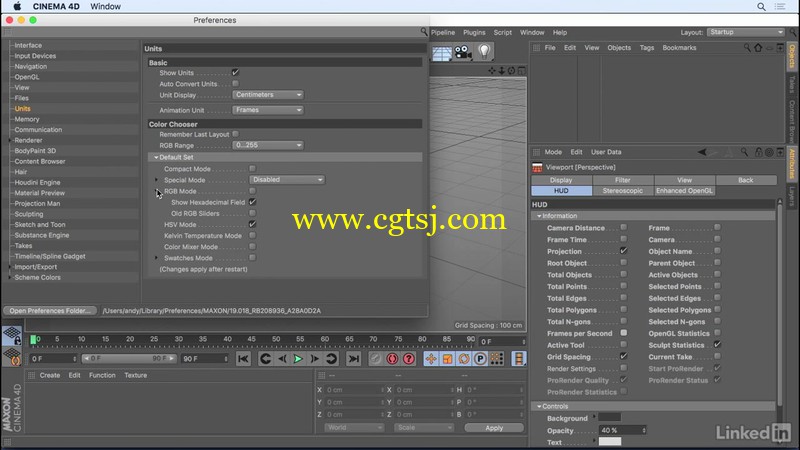800x450 pixels.
Task: Open RGB Range dropdown
Action: (x=268, y=145)
